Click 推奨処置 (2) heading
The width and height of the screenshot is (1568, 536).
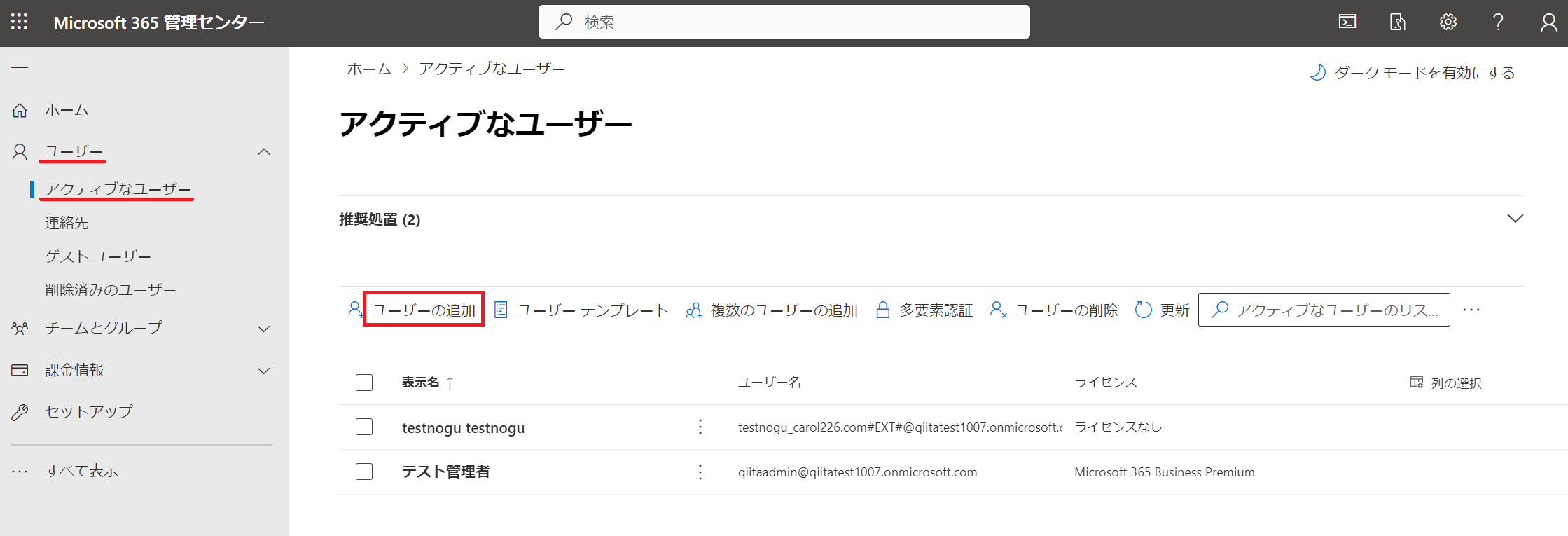point(380,219)
